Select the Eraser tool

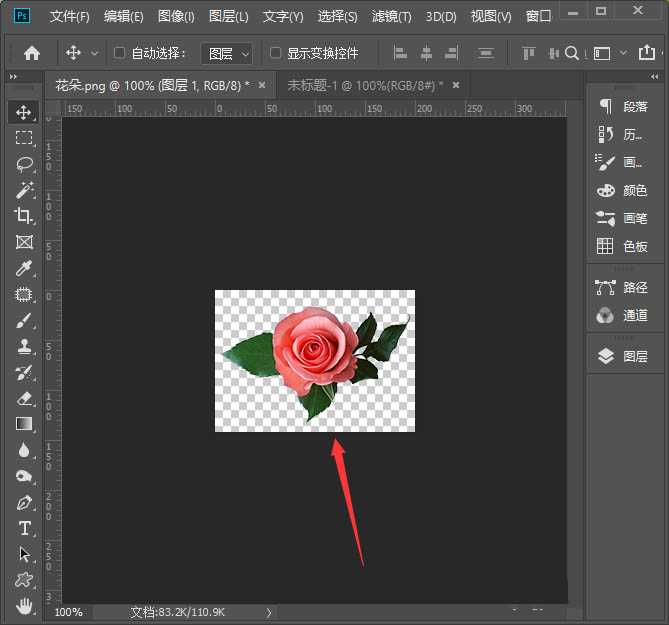24,398
